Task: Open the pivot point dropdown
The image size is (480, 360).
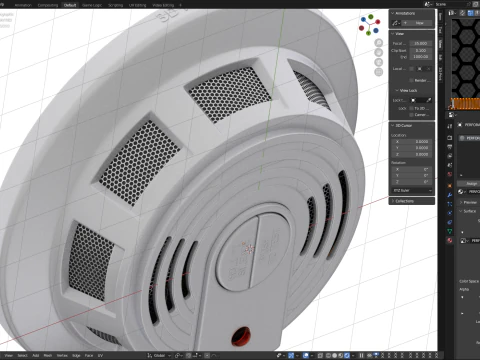Action: point(179,355)
